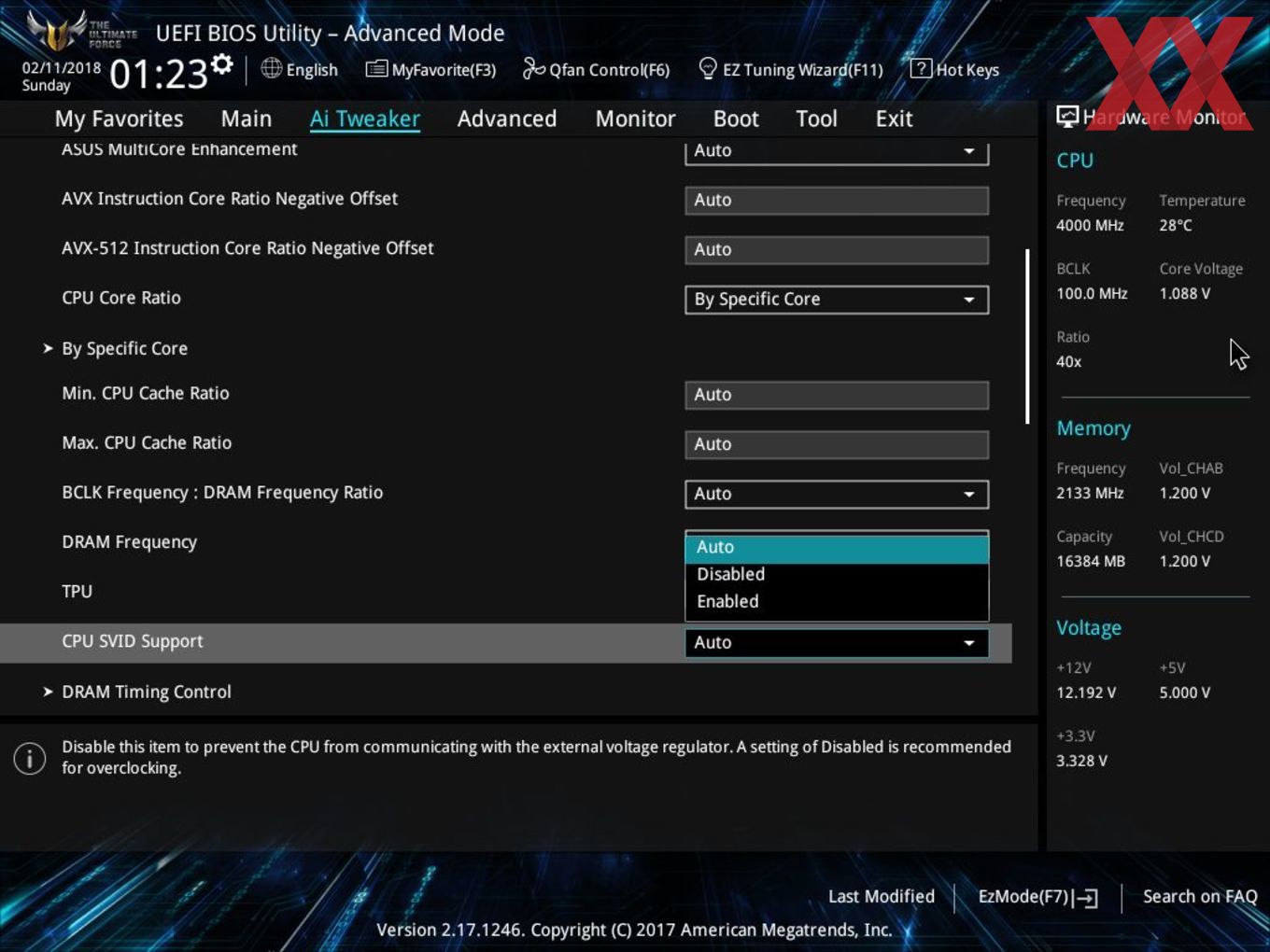The width and height of the screenshot is (1270, 952).
Task: Click the CPU Core Ratio label
Action: (x=121, y=298)
